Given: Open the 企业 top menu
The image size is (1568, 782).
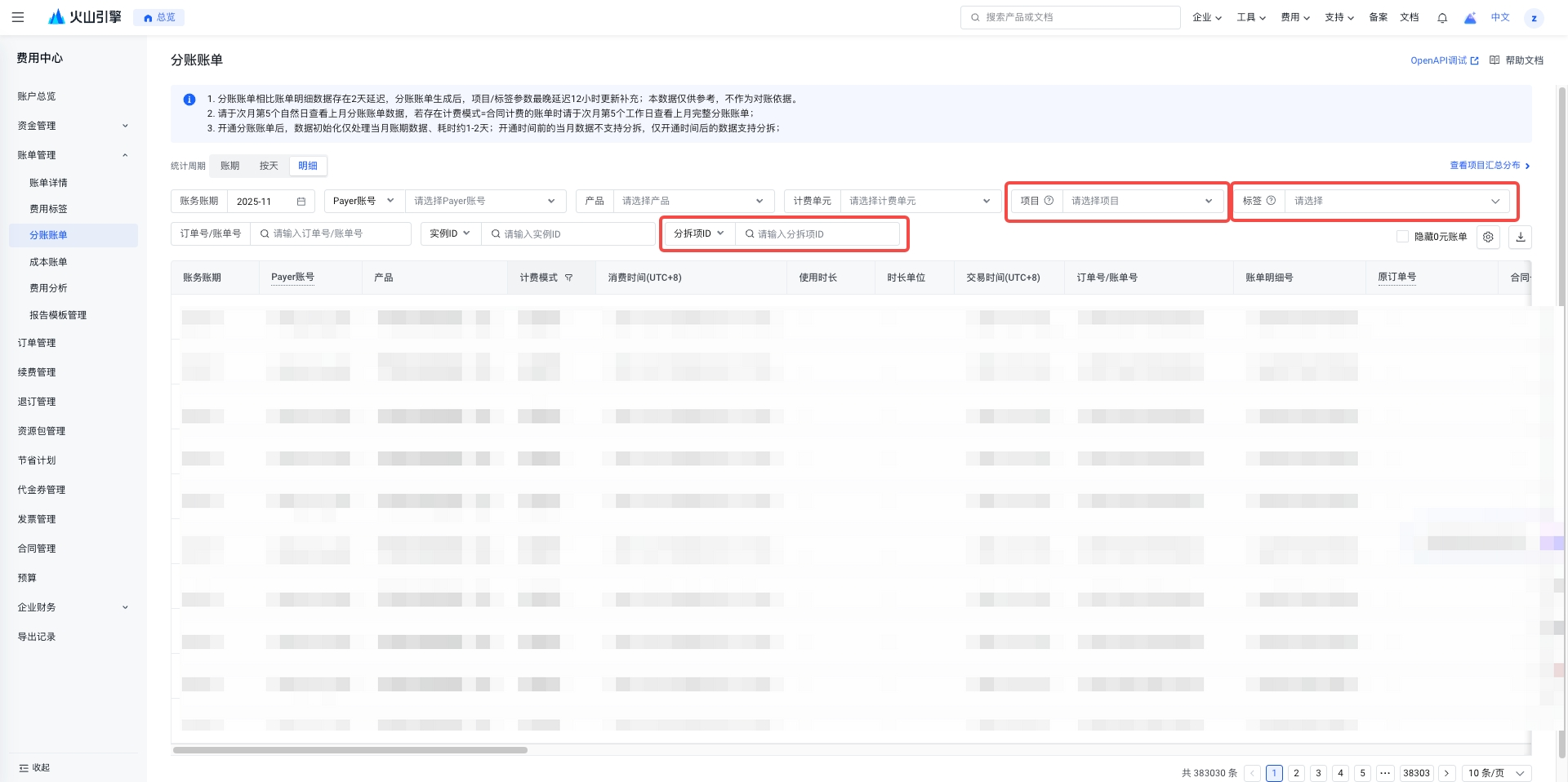Looking at the screenshot, I should [1206, 17].
